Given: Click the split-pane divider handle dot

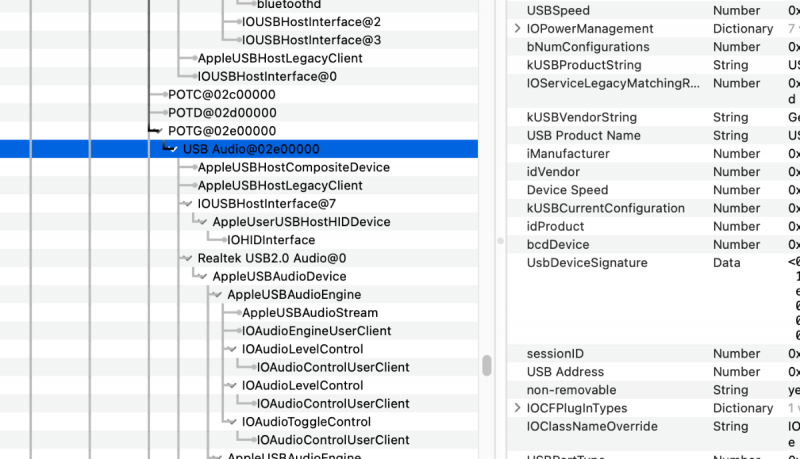Looking at the screenshot, I should click(501, 241).
